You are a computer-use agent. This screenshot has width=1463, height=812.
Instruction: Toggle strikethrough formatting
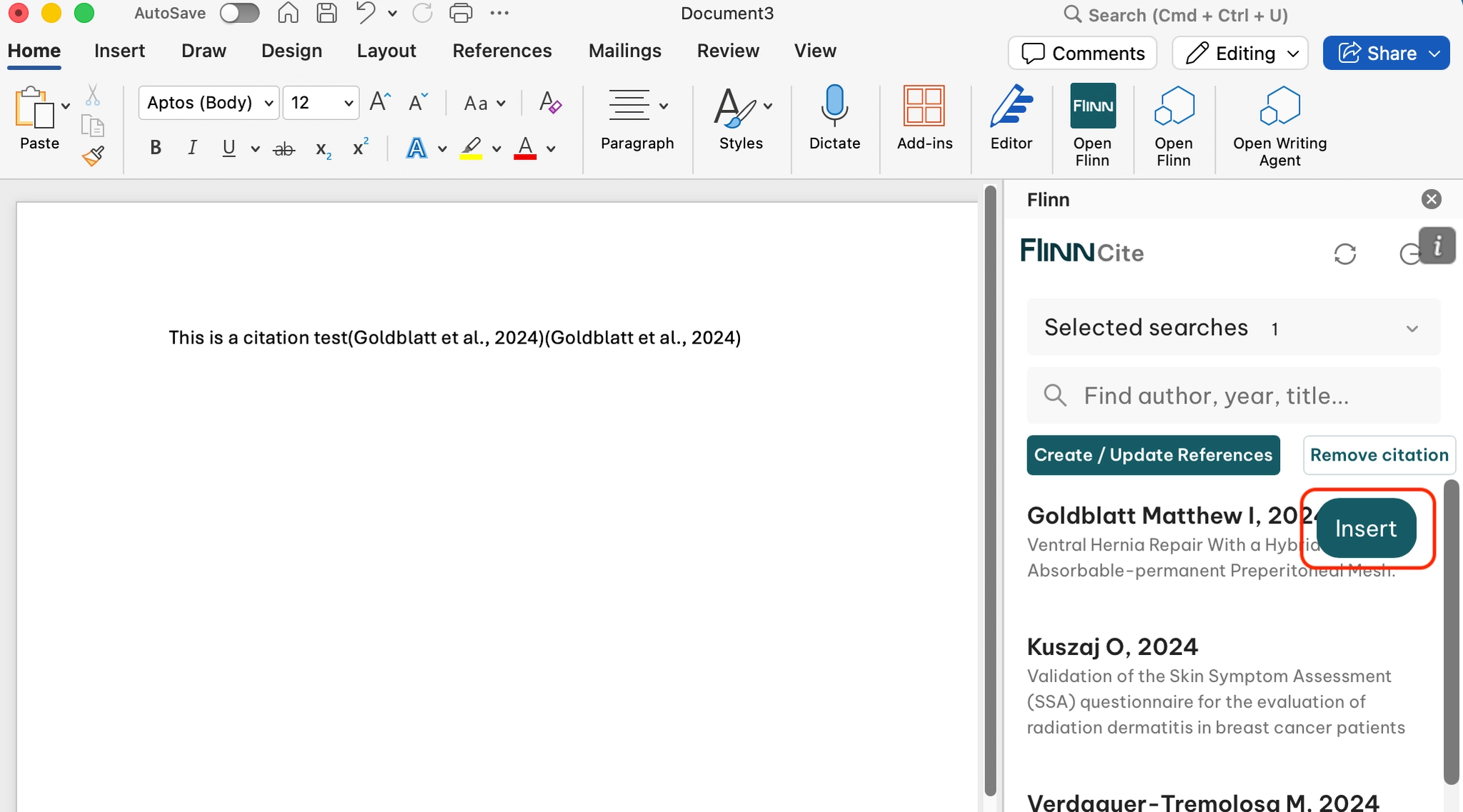click(284, 149)
